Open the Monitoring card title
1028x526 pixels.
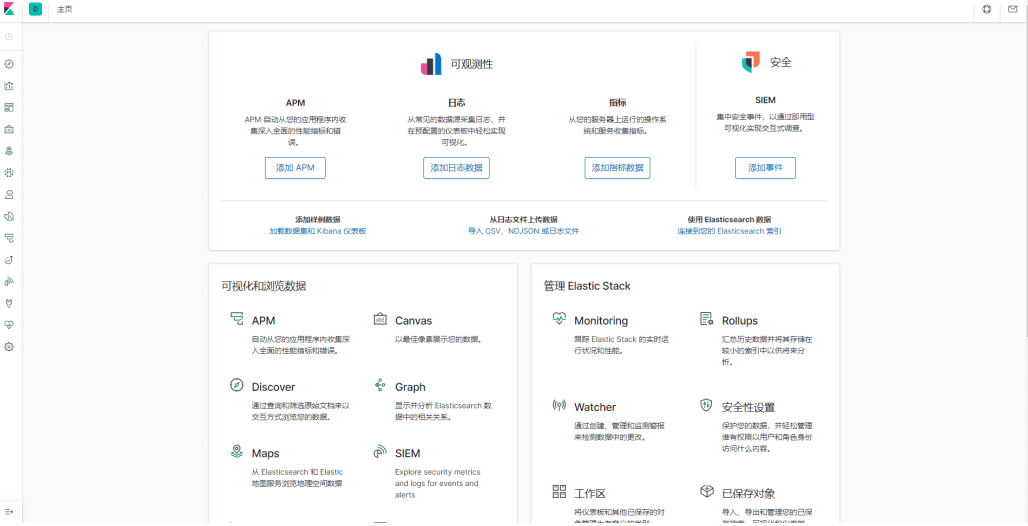click(601, 321)
